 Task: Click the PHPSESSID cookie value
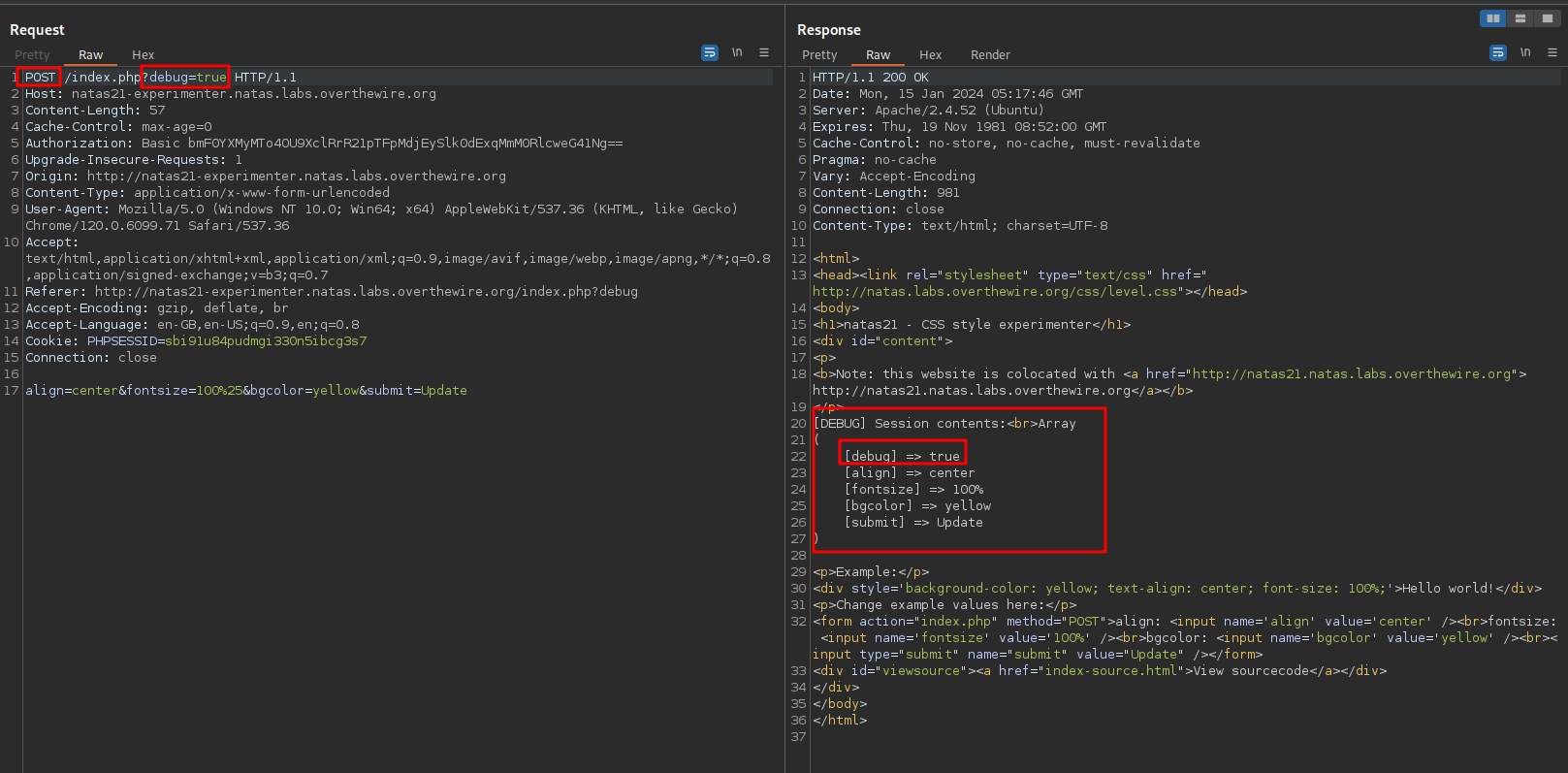(x=266, y=341)
